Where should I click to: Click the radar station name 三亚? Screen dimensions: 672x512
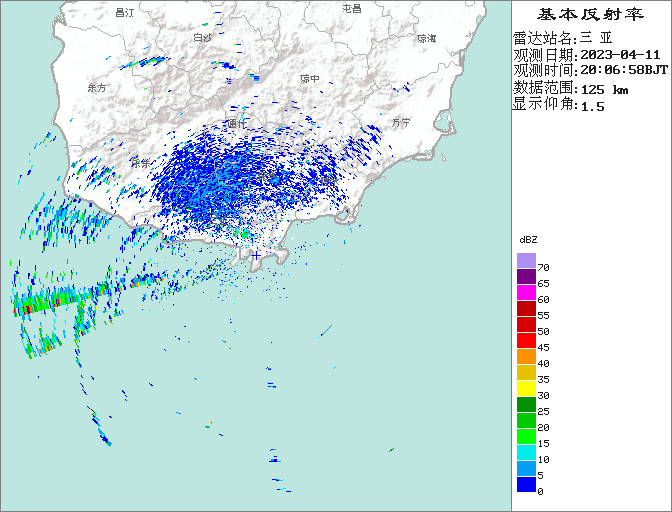point(596,38)
